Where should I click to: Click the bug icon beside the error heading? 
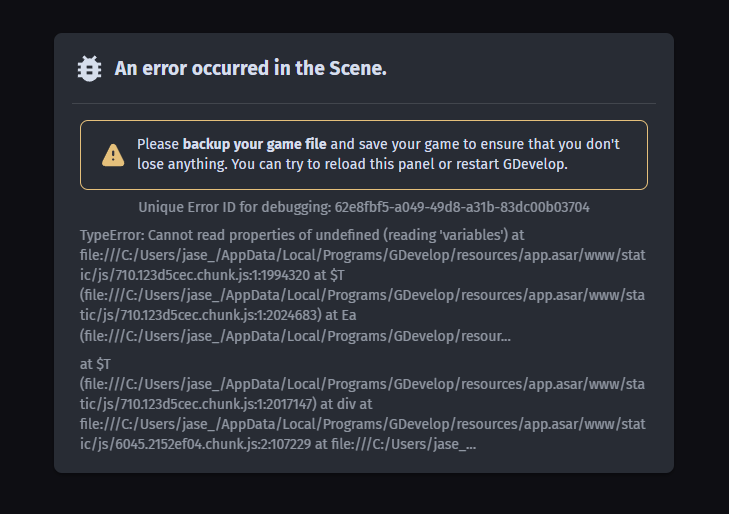click(x=89, y=69)
